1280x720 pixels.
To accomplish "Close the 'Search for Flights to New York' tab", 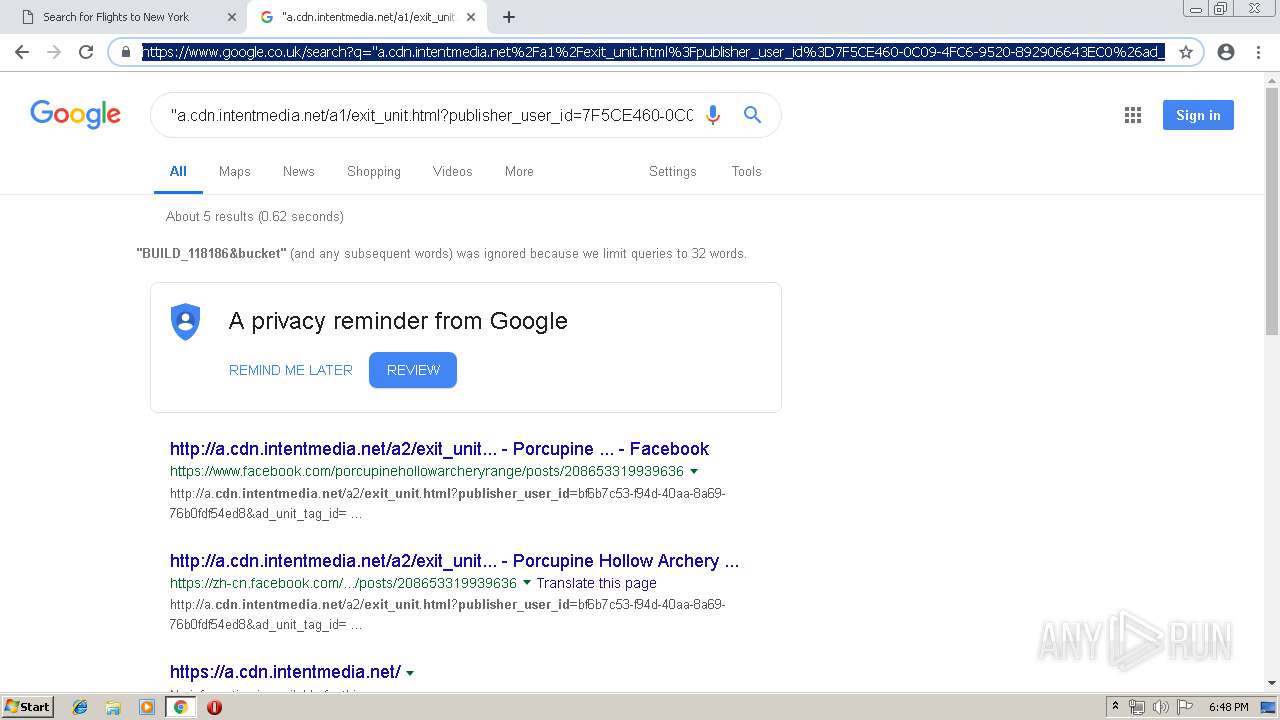I will [232, 17].
